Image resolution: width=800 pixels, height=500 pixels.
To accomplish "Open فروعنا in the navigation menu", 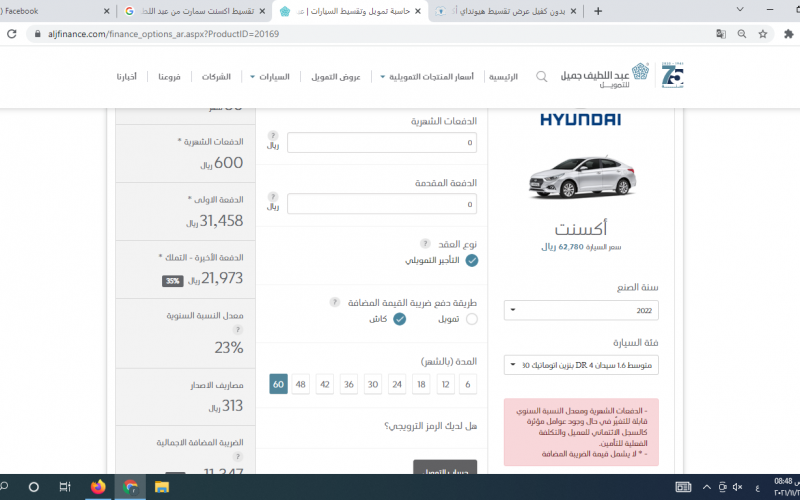I will click(x=169, y=77).
